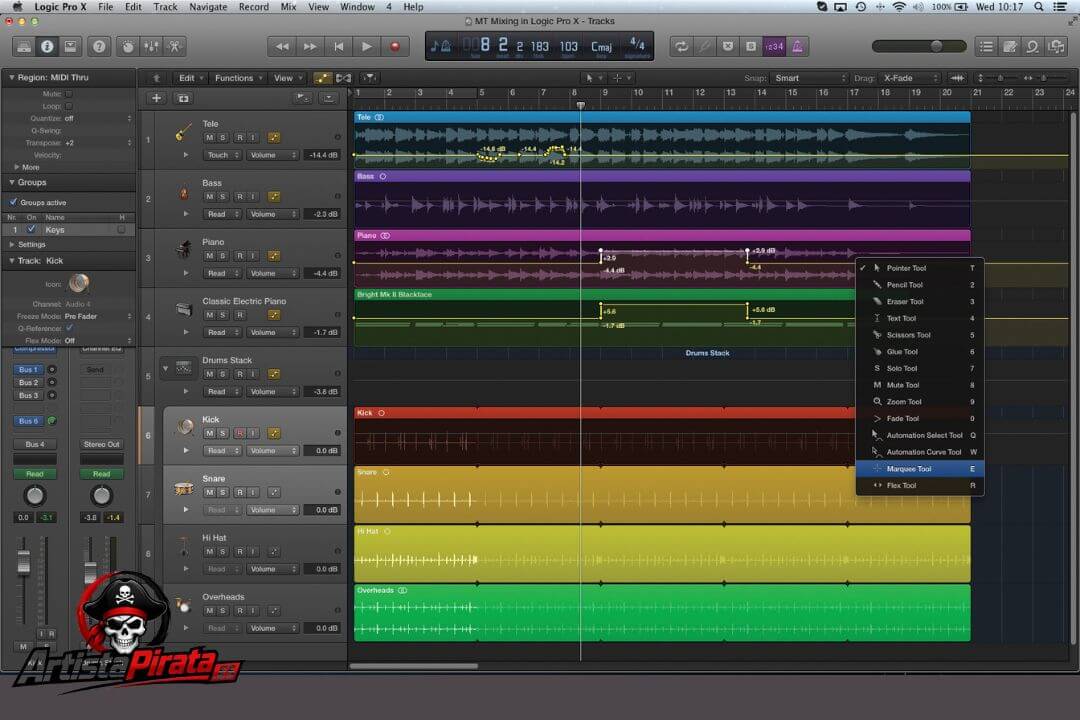Click the Bus 4 output slot

[34, 444]
